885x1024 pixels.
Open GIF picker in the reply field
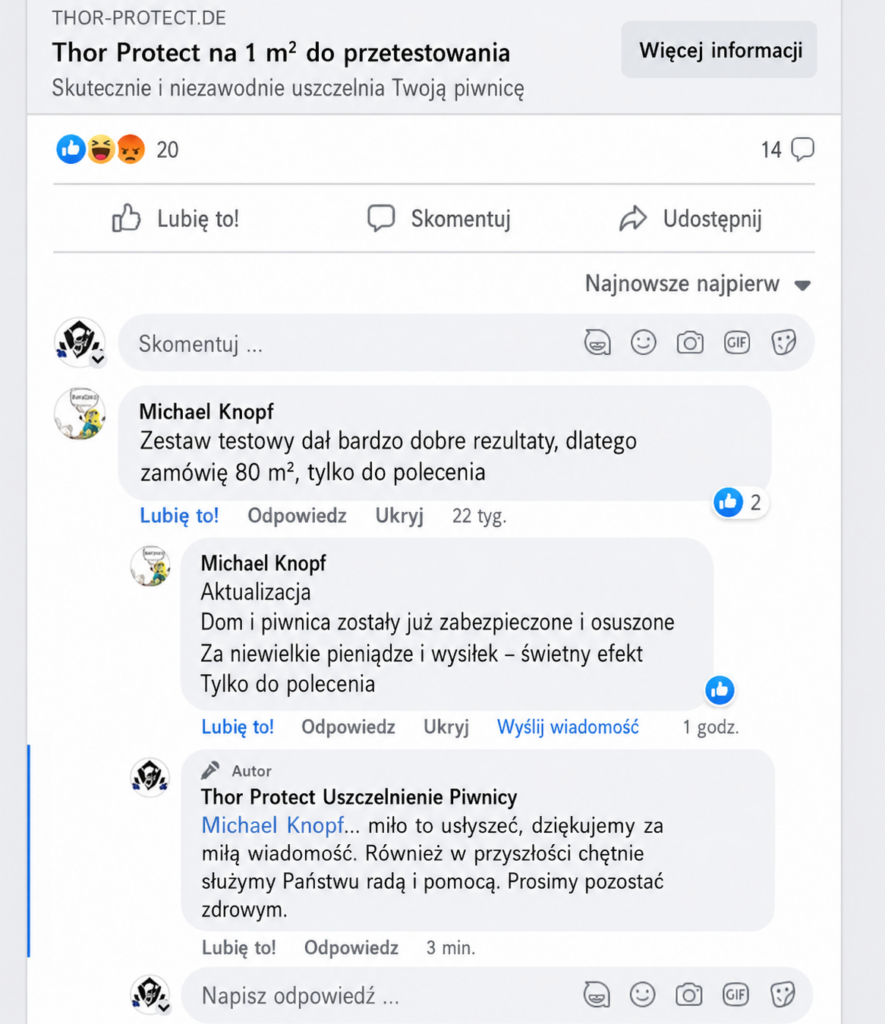click(735, 995)
